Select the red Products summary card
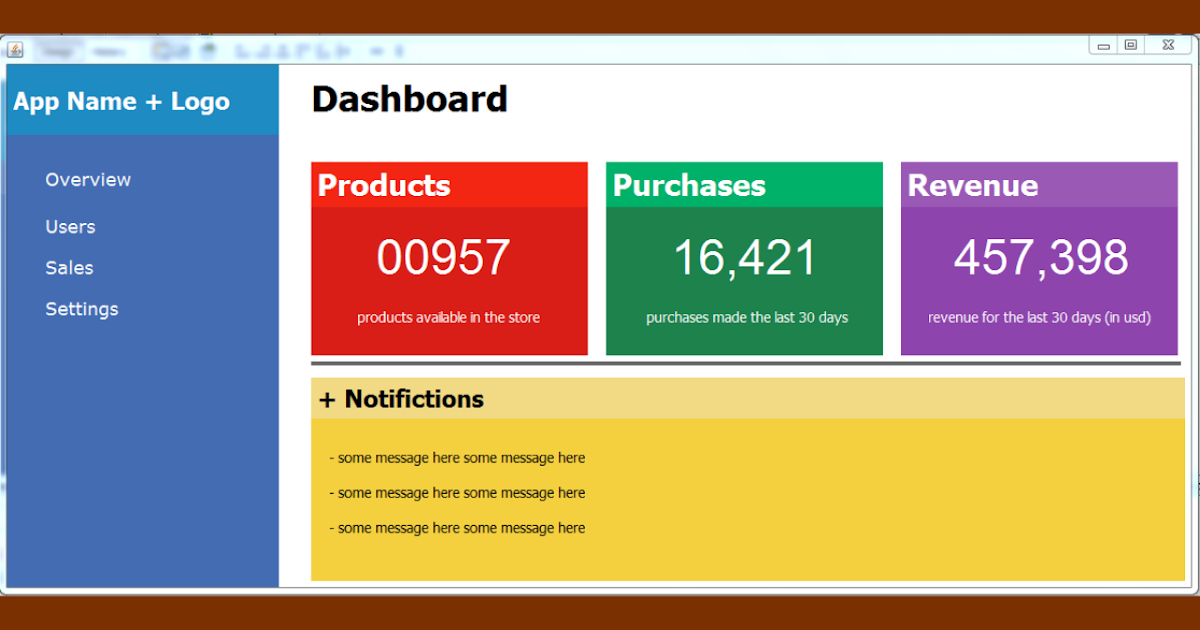Screen dimensions: 1200x630 pos(449,258)
